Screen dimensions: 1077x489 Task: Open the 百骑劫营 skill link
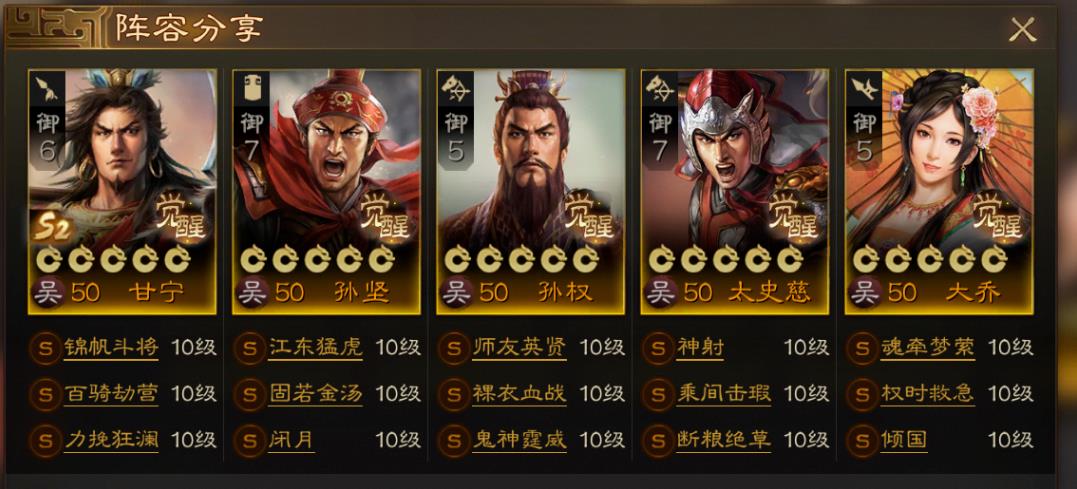(x=111, y=394)
